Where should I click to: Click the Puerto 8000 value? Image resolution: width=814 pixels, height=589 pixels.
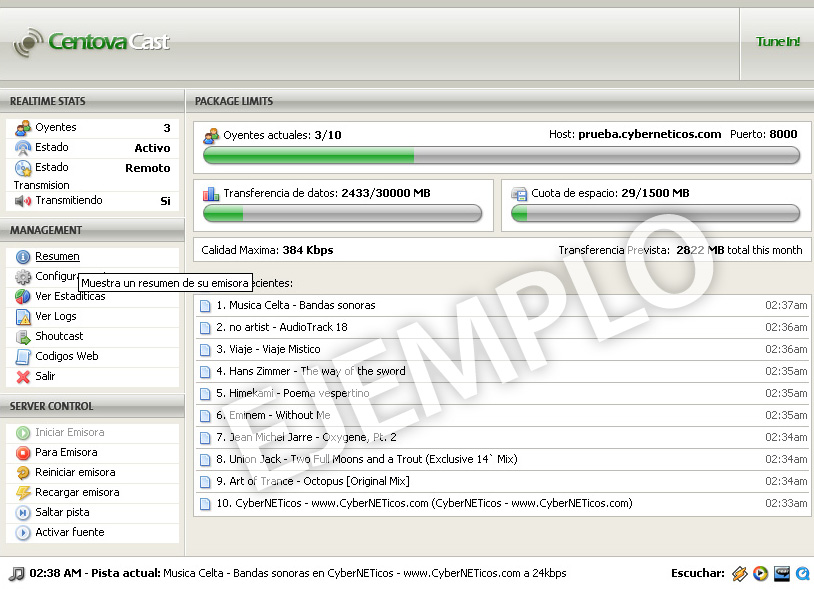(x=783, y=134)
